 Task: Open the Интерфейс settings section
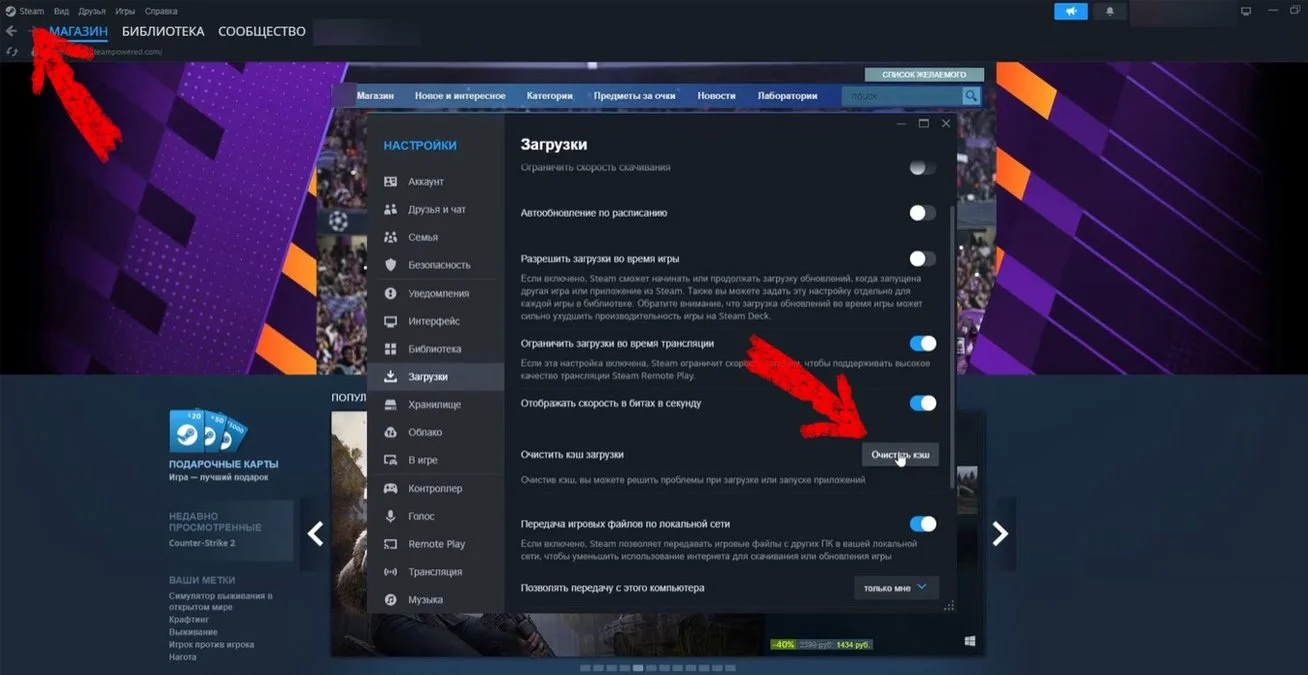click(435, 321)
